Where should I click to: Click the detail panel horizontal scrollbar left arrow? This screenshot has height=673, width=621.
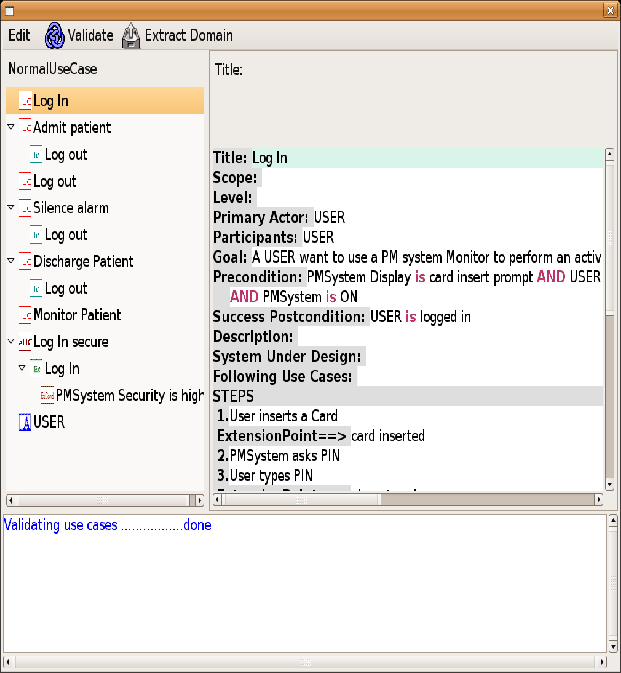coord(218,500)
